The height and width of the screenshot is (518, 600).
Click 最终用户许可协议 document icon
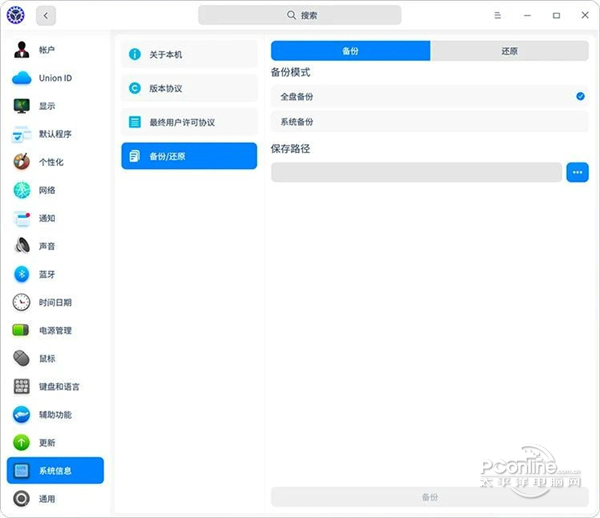135,122
